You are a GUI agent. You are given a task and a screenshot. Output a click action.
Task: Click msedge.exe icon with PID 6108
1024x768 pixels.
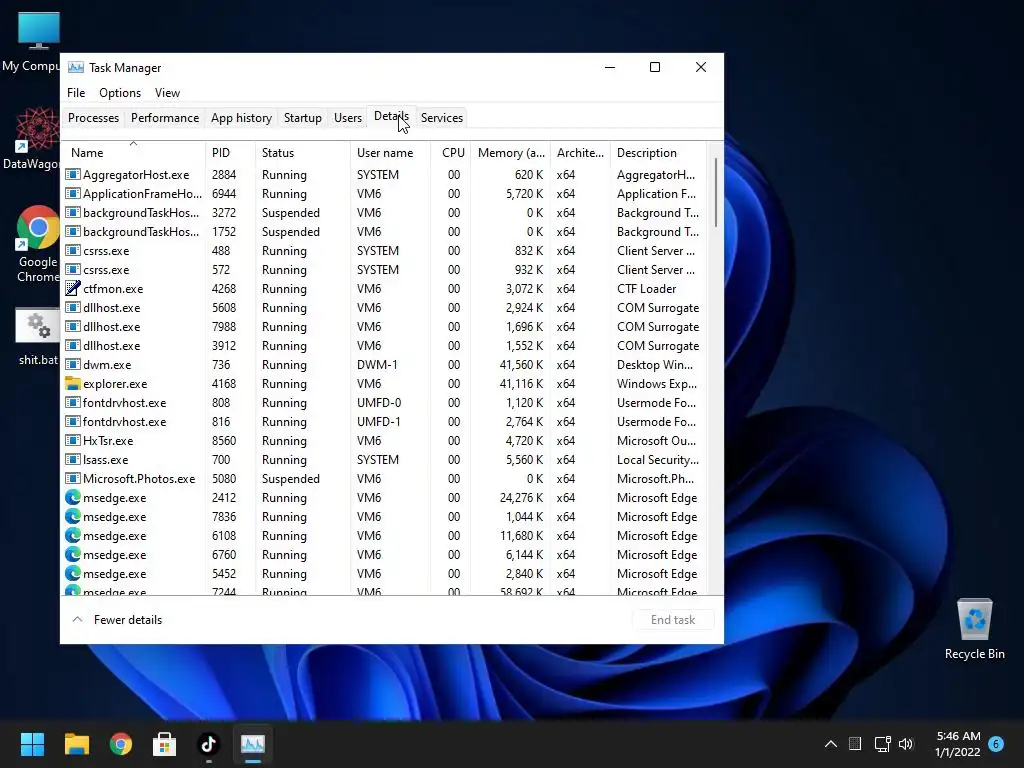click(x=72, y=536)
